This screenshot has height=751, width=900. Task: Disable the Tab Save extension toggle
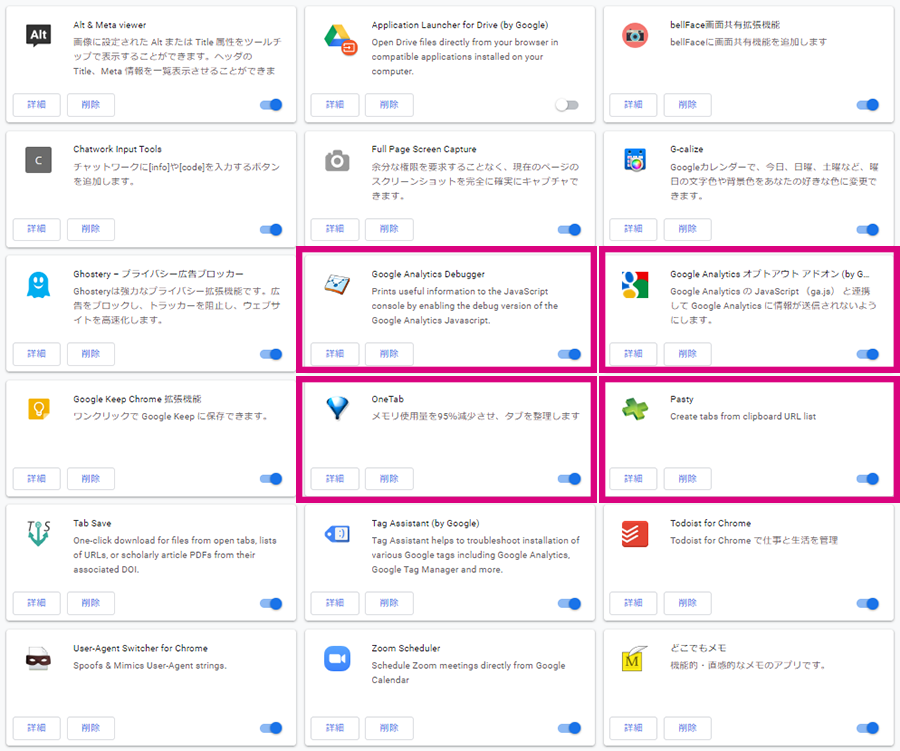pyautogui.click(x=271, y=603)
